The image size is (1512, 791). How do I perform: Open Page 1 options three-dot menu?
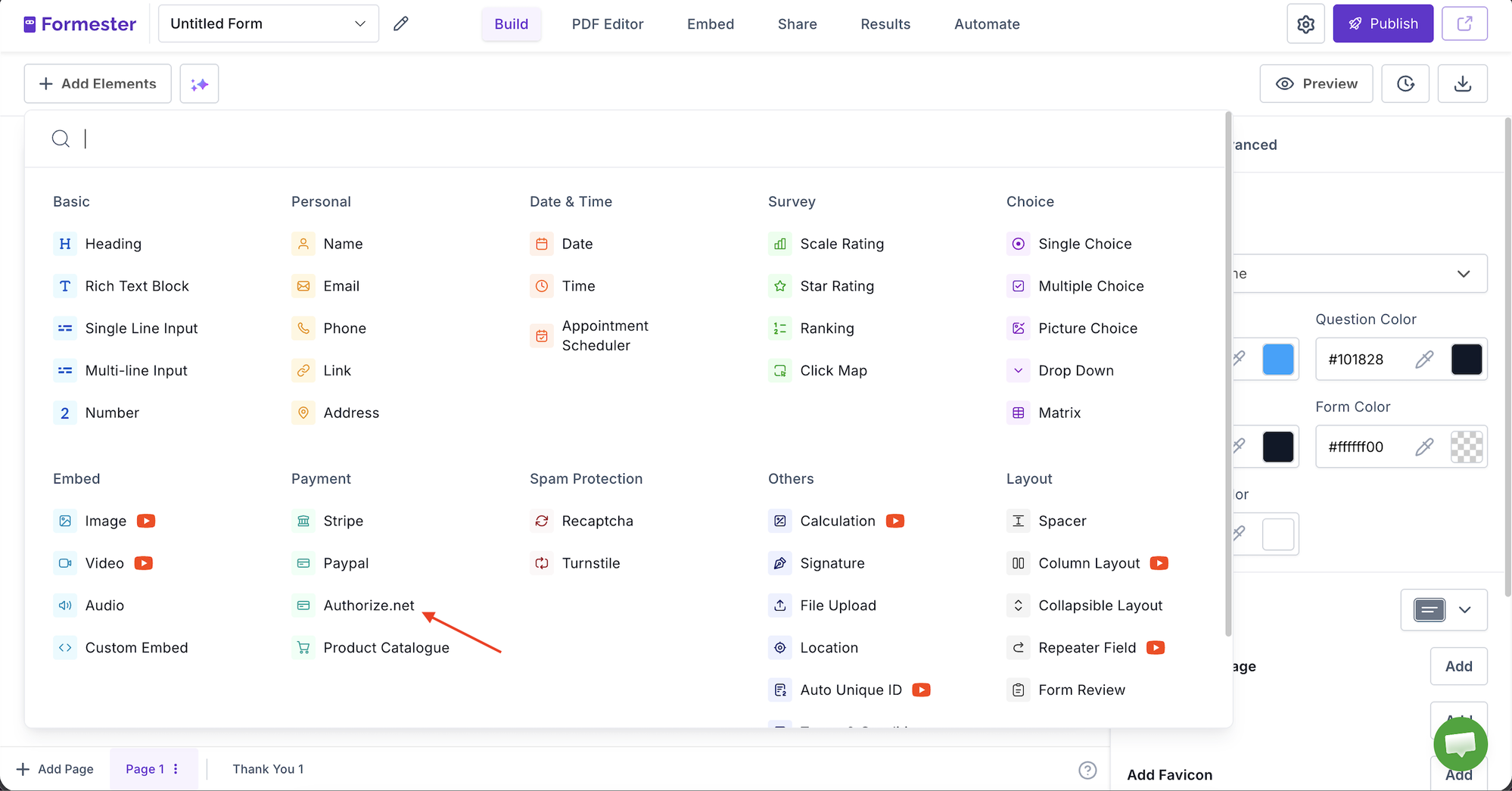(x=176, y=769)
